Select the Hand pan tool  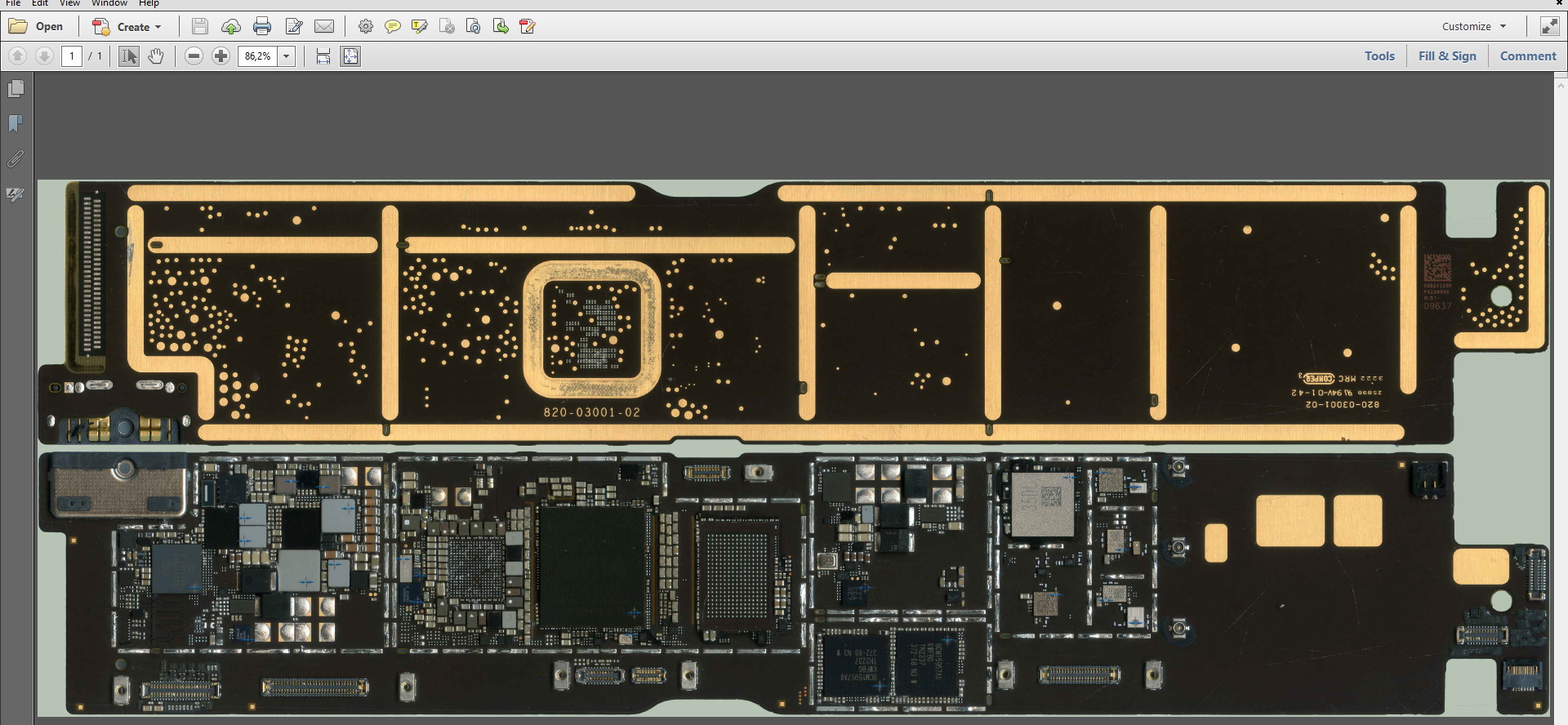click(x=156, y=56)
